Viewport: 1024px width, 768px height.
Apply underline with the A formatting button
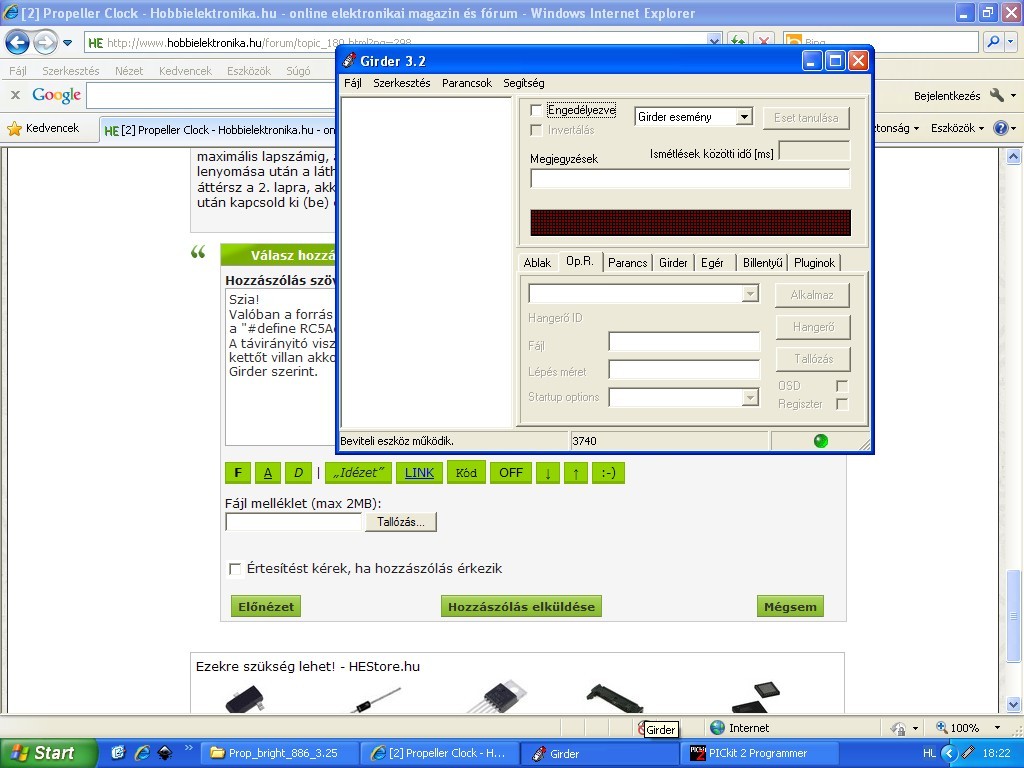[268, 473]
